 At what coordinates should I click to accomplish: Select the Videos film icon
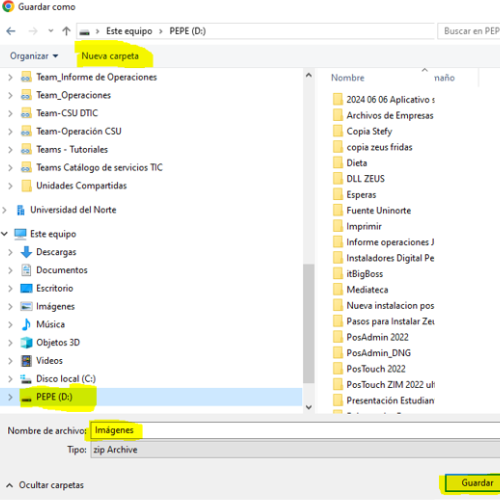pos(26,361)
